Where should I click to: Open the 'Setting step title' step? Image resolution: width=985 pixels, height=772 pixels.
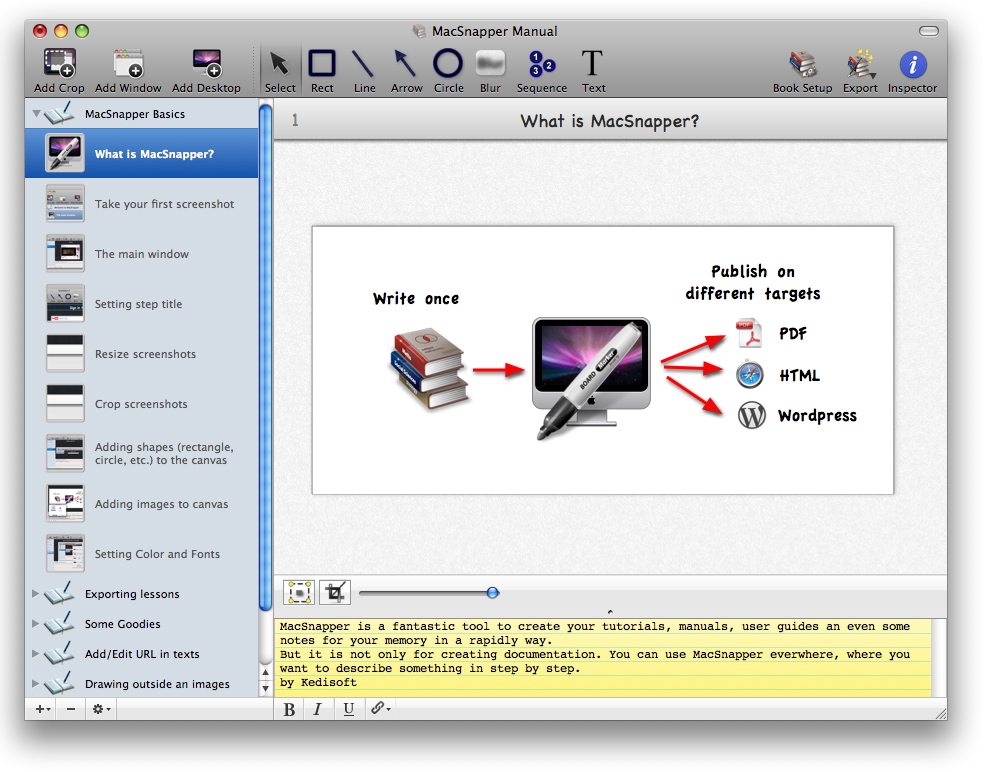[x=141, y=304]
